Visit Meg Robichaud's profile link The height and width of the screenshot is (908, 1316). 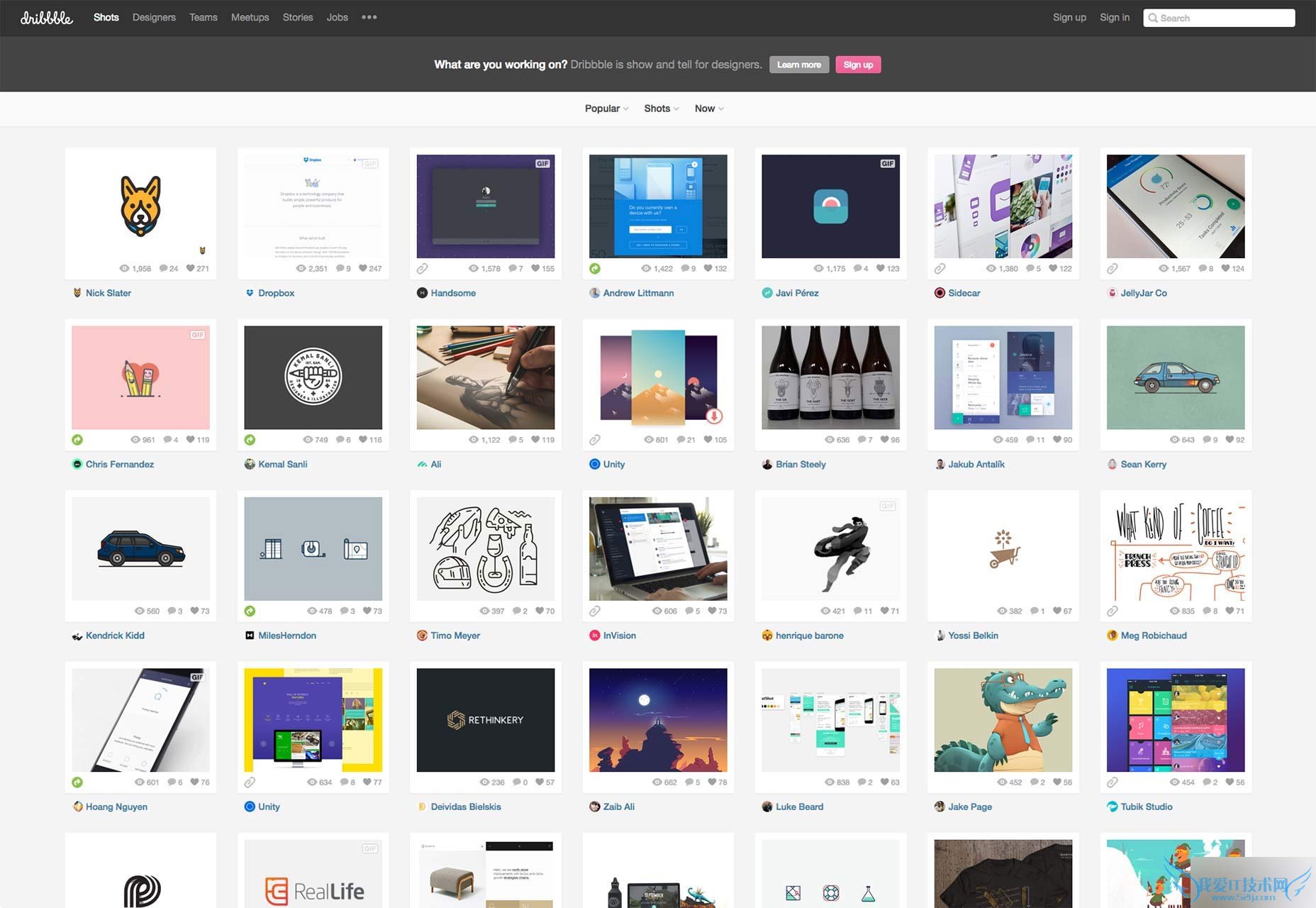point(1154,636)
